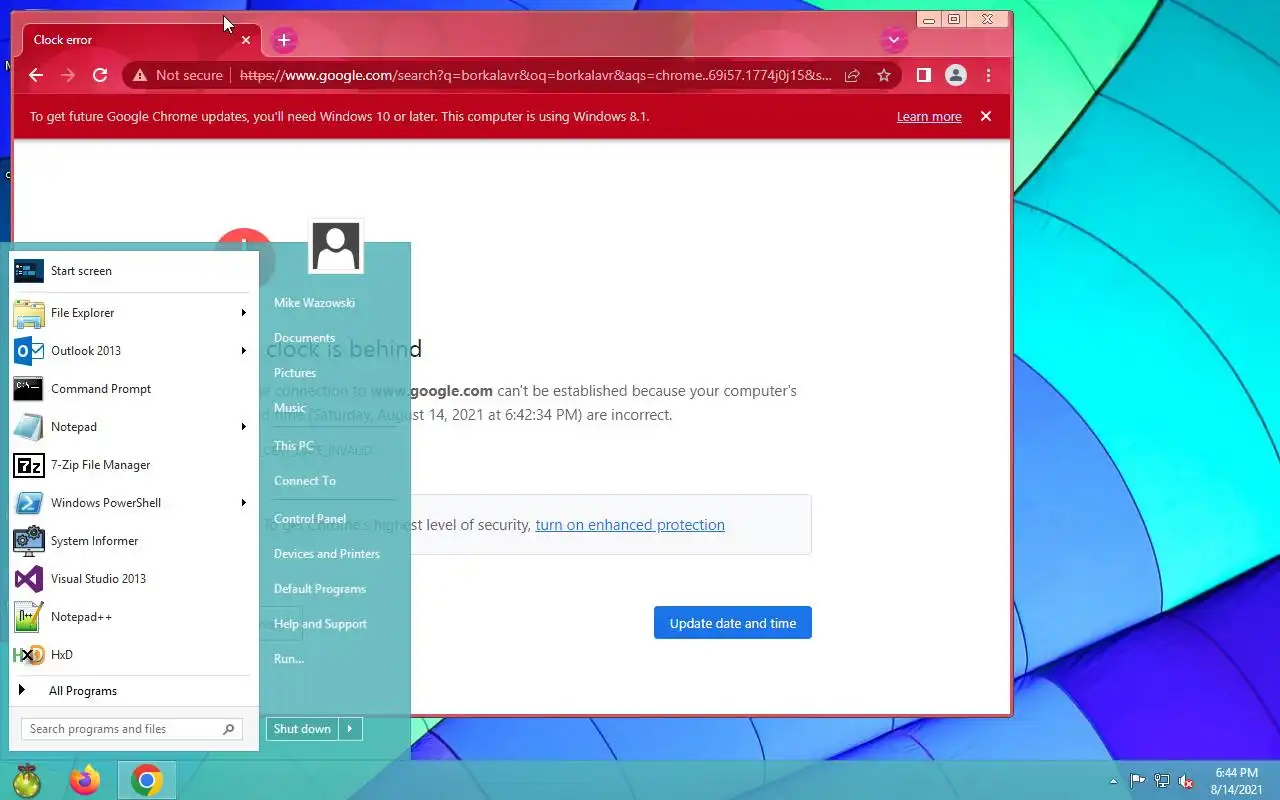Open a new Chrome tab
Screen dimensions: 1280x800
tap(284, 40)
